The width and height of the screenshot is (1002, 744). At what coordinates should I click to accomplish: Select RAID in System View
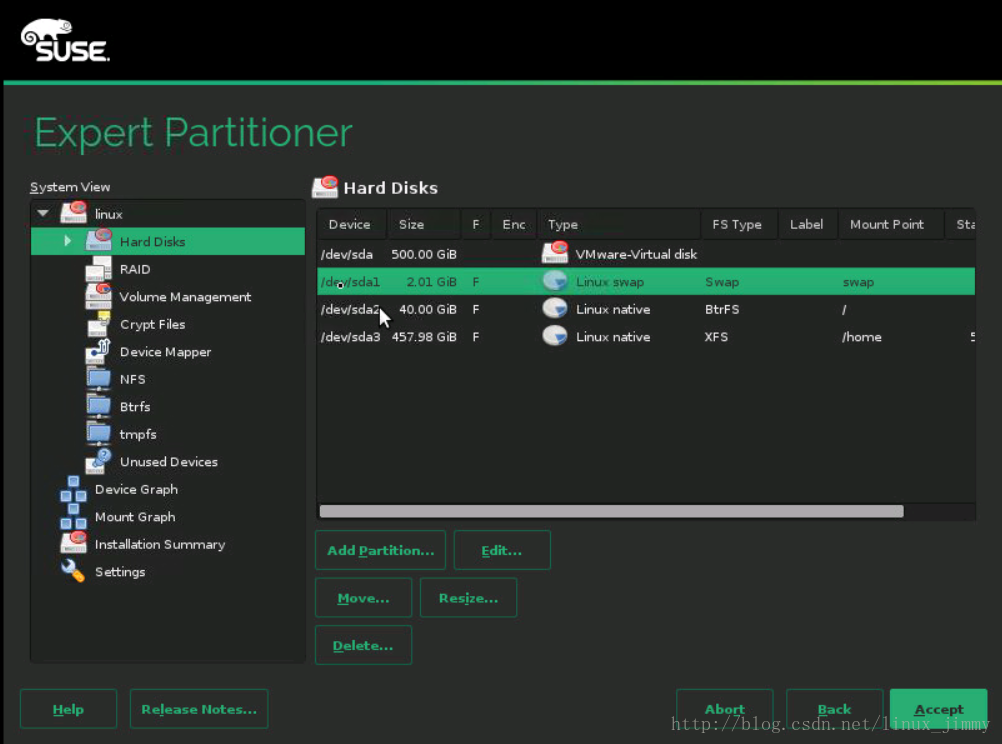pos(135,269)
